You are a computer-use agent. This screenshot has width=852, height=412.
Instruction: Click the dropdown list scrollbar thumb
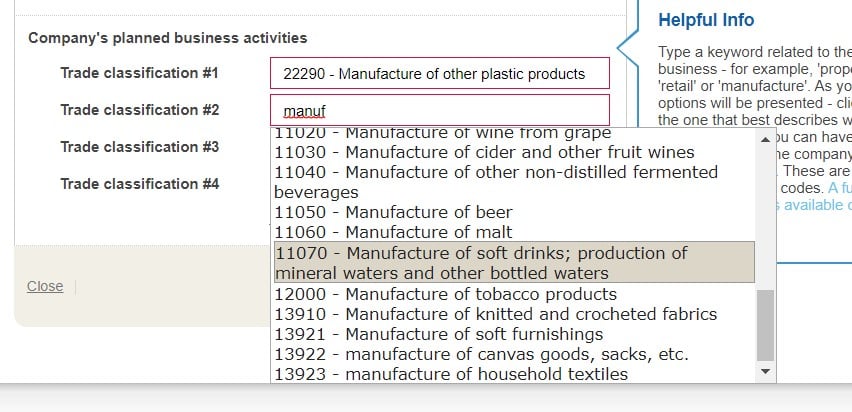click(x=766, y=326)
